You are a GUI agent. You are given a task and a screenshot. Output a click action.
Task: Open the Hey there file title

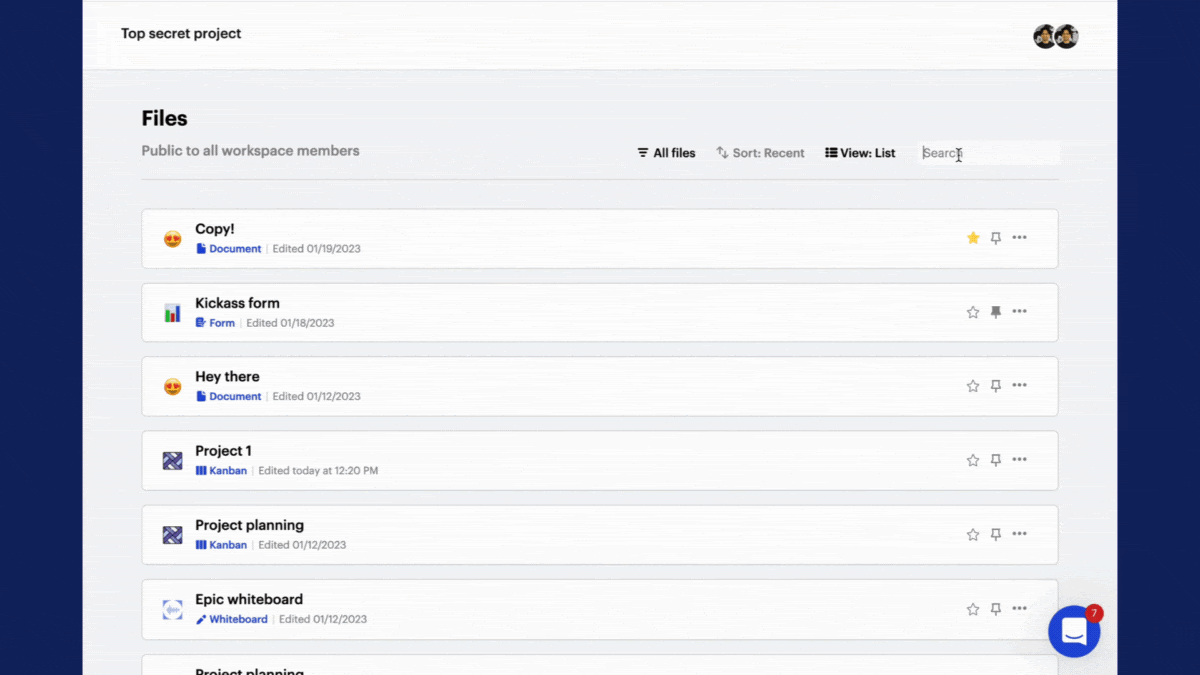[227, 377]
